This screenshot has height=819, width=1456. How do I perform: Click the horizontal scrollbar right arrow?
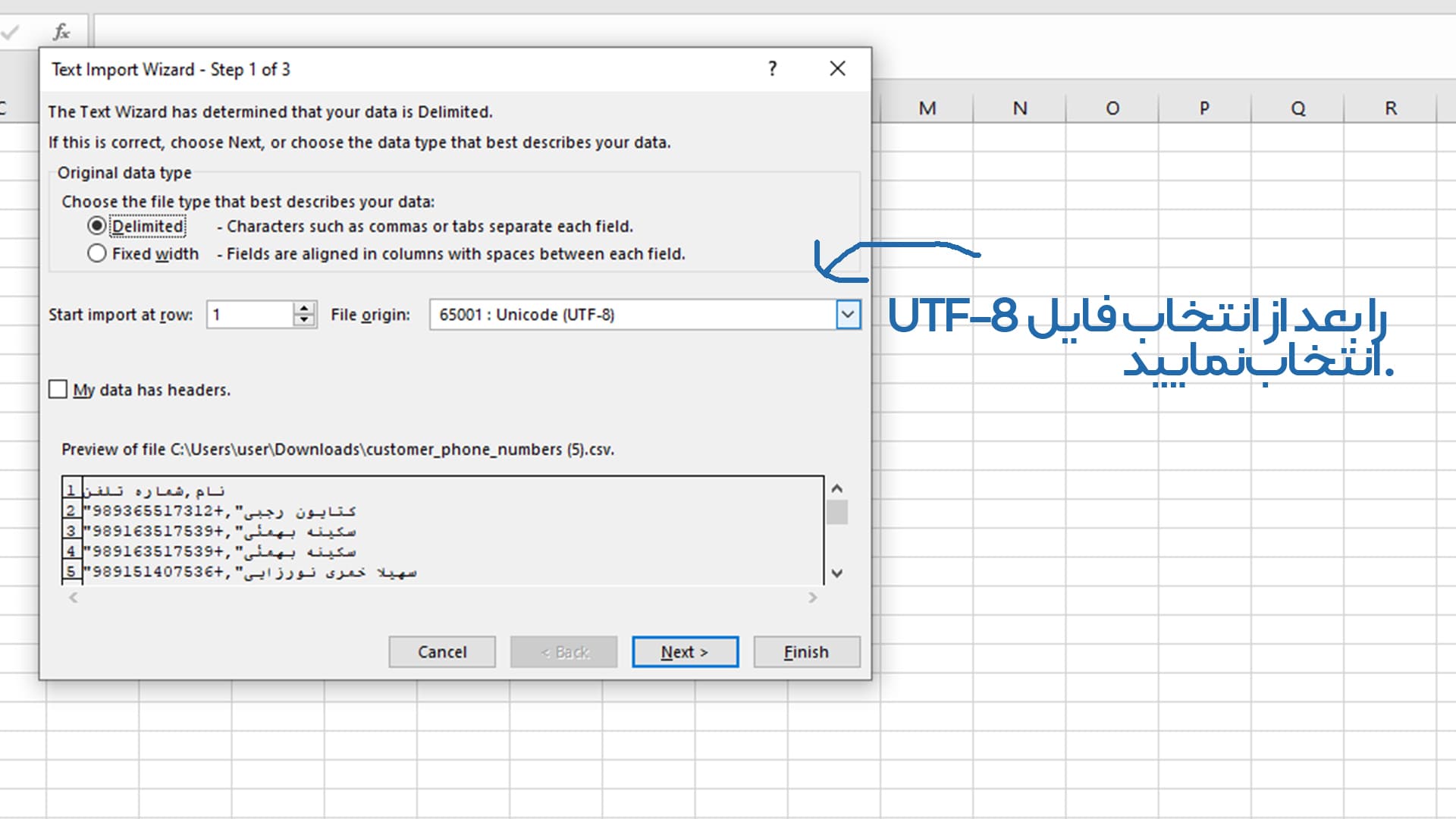click(x=812, y=597)
